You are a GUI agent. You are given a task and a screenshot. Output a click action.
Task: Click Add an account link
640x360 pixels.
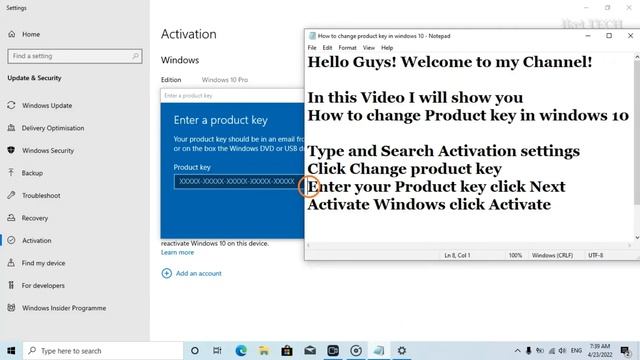(198, 273)
